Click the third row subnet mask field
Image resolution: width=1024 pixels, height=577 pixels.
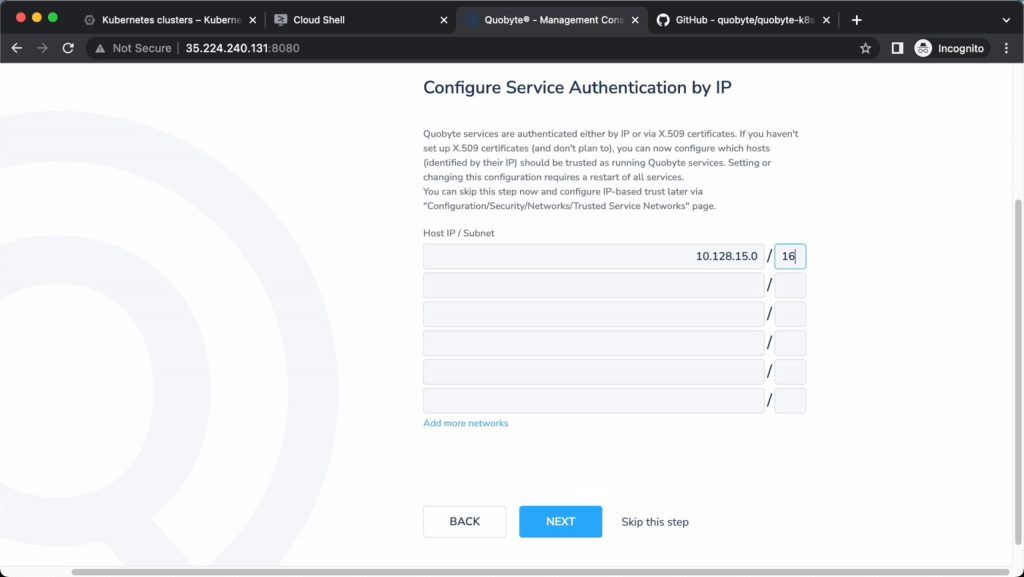pos(790,314)
